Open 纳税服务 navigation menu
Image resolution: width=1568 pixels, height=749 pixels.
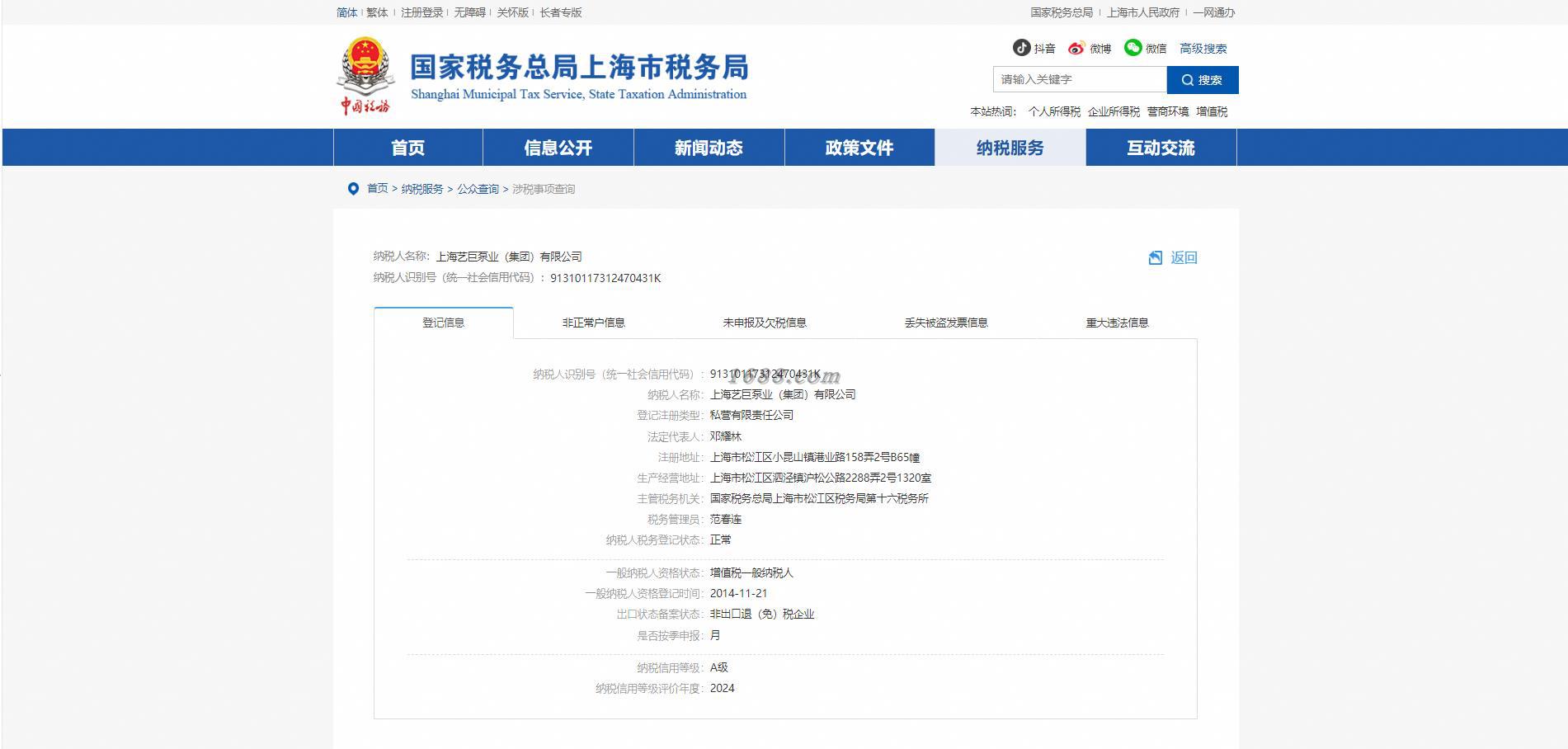1010,148
